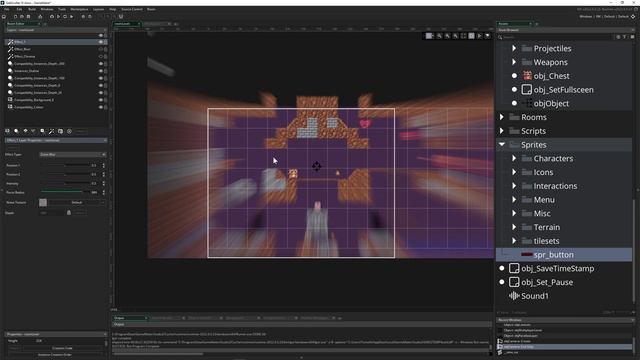Screen dimensions: 640x360
Task: Toggle the room grid icon in canvas toolbar
Action: pos(429,36)
